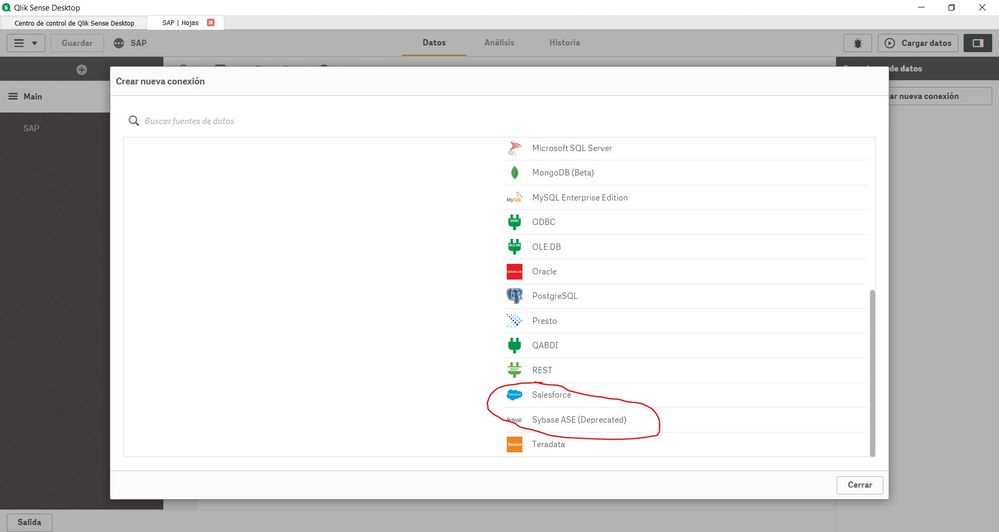Image resolution: width=999 pixels, height=532 pixels.
Task: Choose the Salesforce text entry
Action: [x=551, y=394]
